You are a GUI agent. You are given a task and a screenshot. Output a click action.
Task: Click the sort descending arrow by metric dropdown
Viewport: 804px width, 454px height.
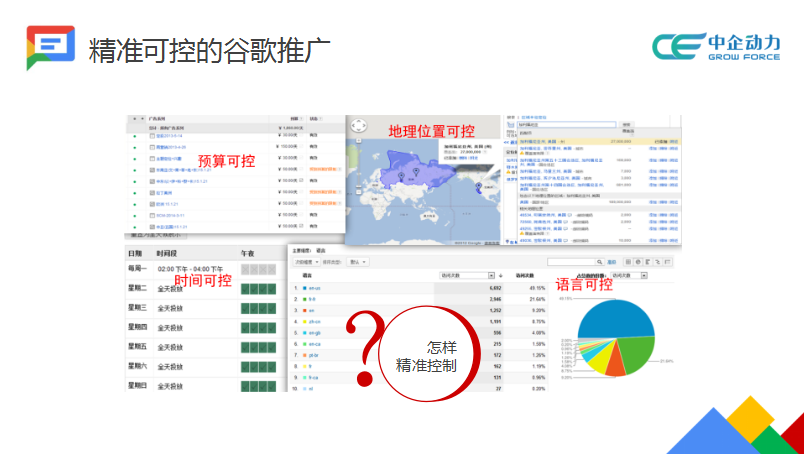pos(500,275)
